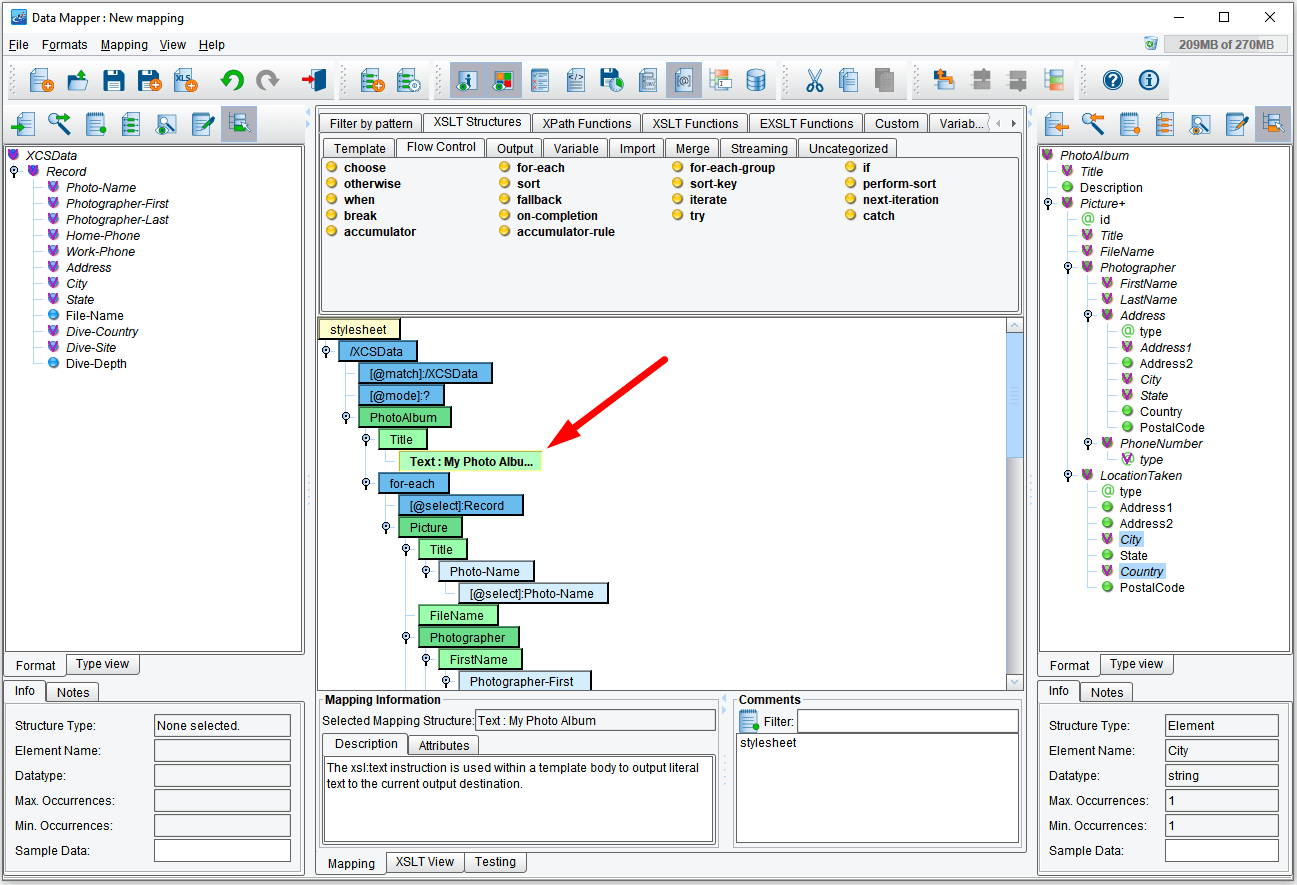Viewport: 1297px width, 885px height.
Task: Click the question mark help icon
Action: pyautogui.click(x=1113, y=81)
